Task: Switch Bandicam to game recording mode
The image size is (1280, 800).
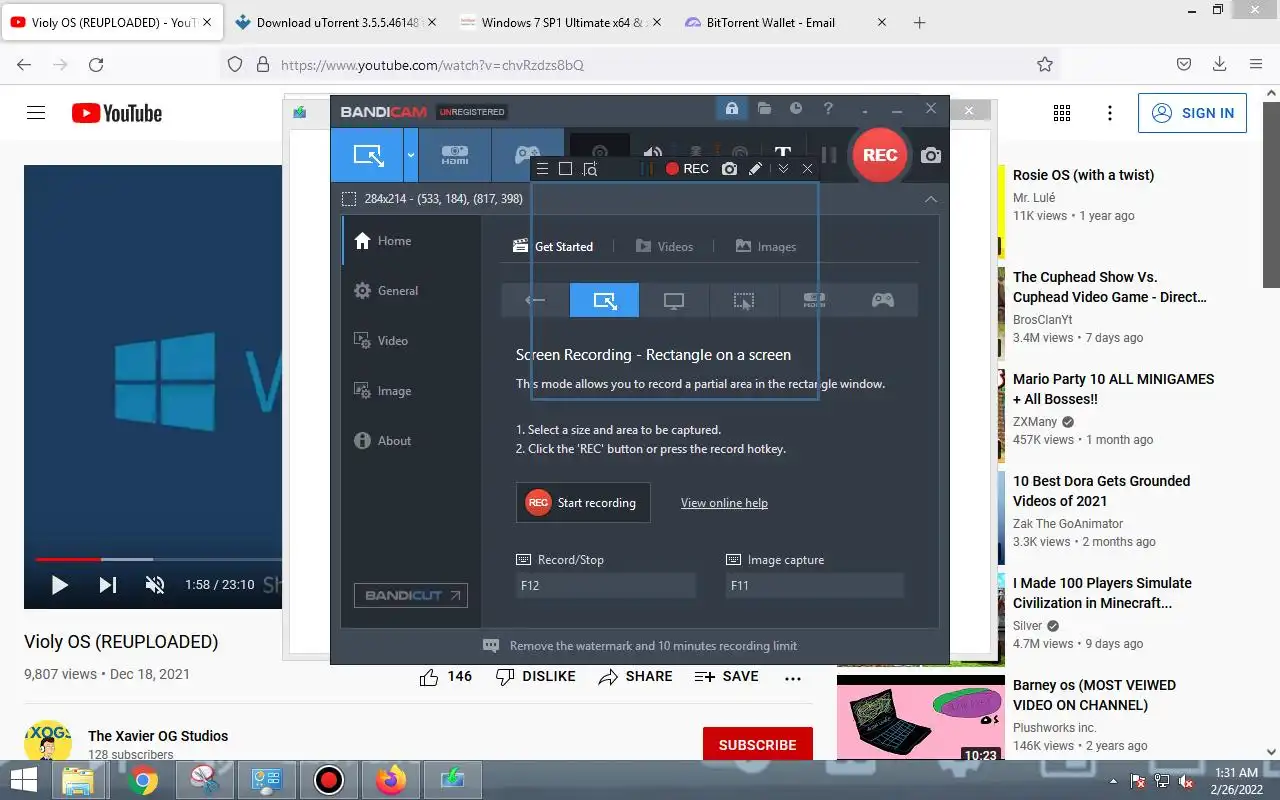Action: tap(527, 155)
